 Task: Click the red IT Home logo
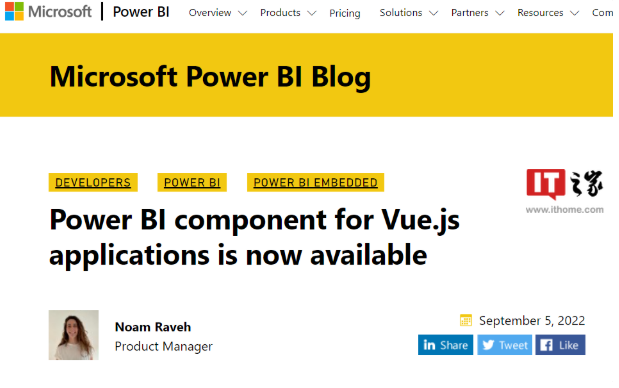(x=546, y=184)
